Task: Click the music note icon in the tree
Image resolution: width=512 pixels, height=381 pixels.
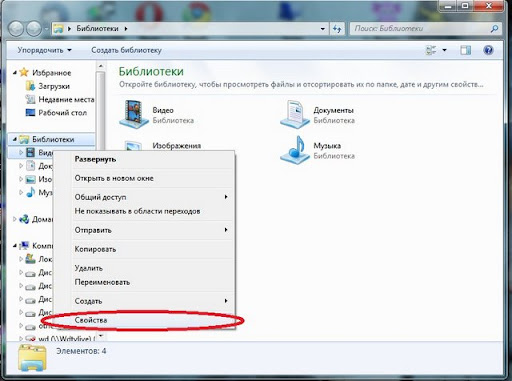Action: pyautogui.click(x=30, y=192)
